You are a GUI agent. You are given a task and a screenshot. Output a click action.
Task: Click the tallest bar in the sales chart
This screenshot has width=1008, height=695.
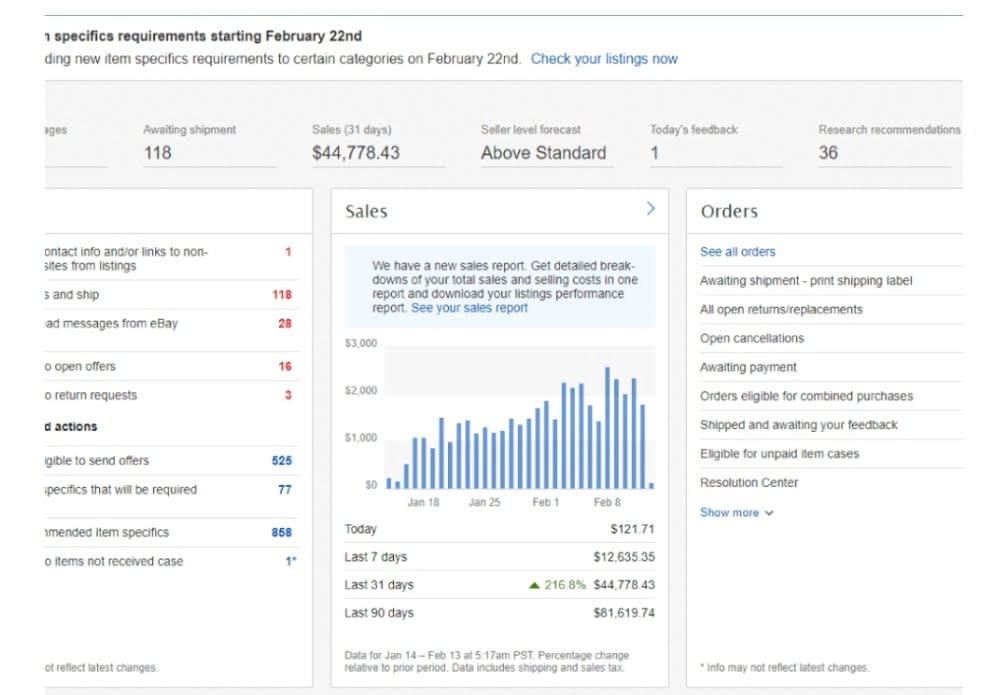coord(607,428)
